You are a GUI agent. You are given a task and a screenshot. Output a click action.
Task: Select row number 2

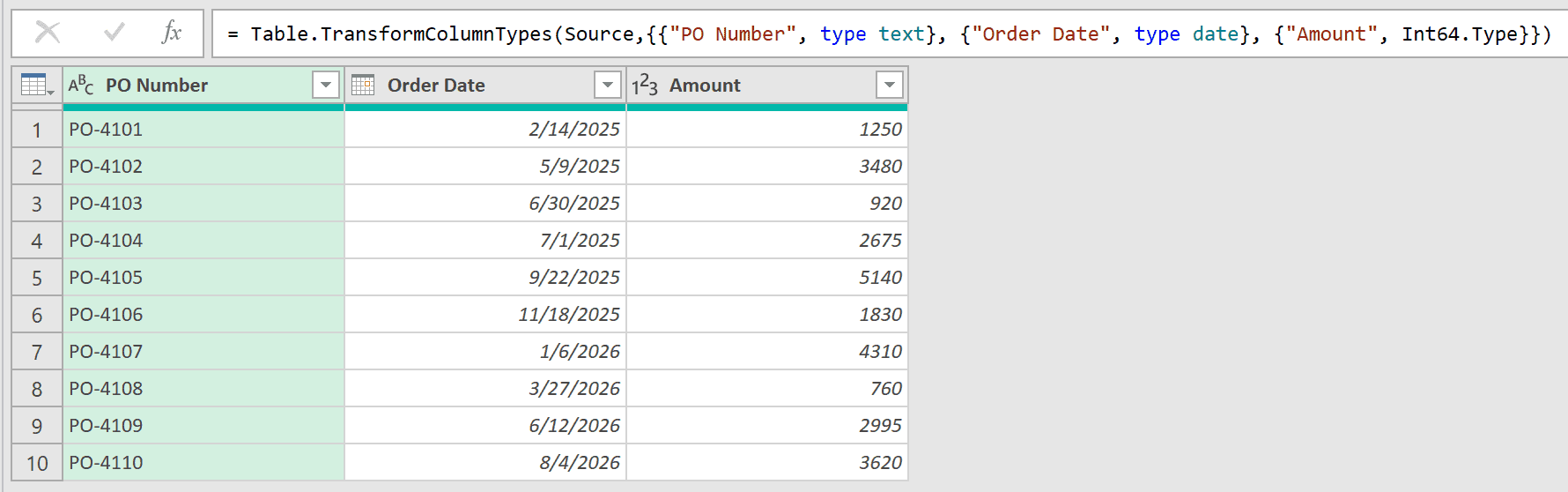click(x=37, y=167)
